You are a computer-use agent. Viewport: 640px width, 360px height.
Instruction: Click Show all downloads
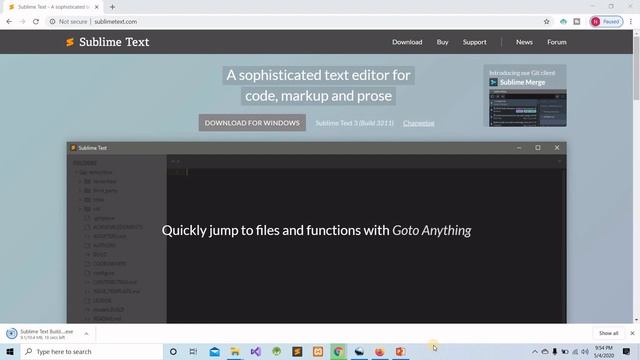609,333
